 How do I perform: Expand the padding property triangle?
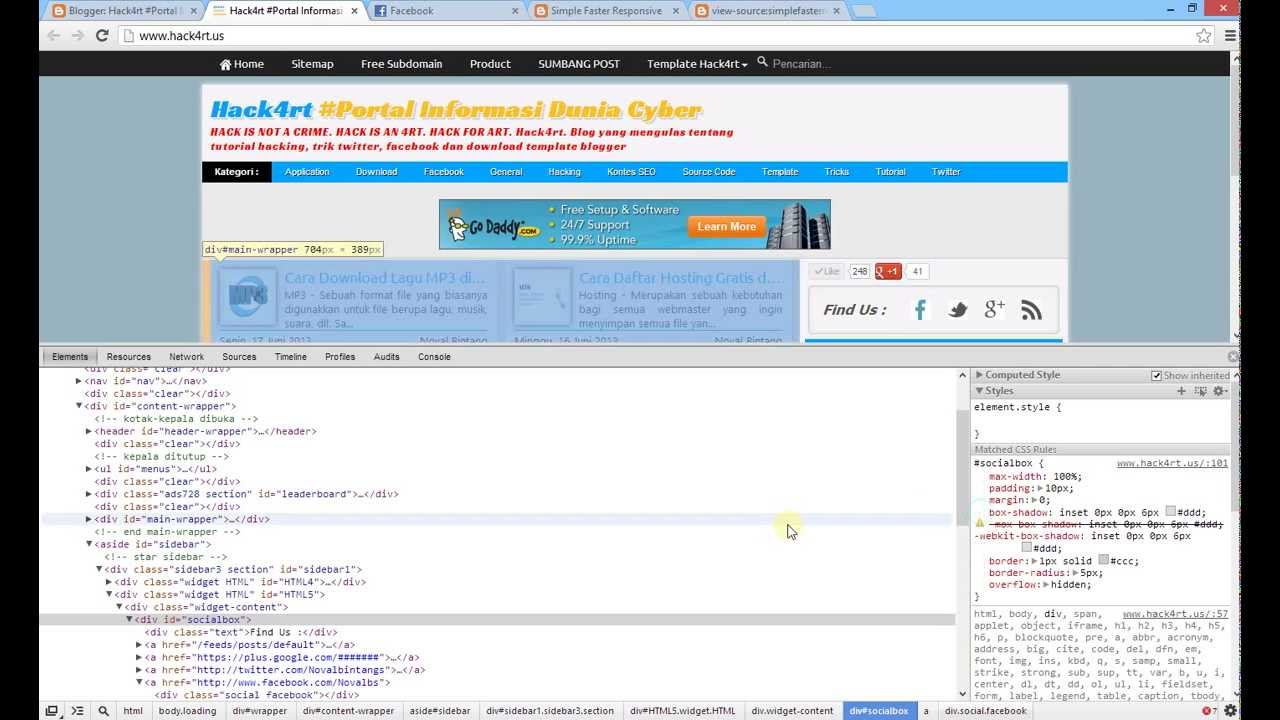pos(1040,489)
